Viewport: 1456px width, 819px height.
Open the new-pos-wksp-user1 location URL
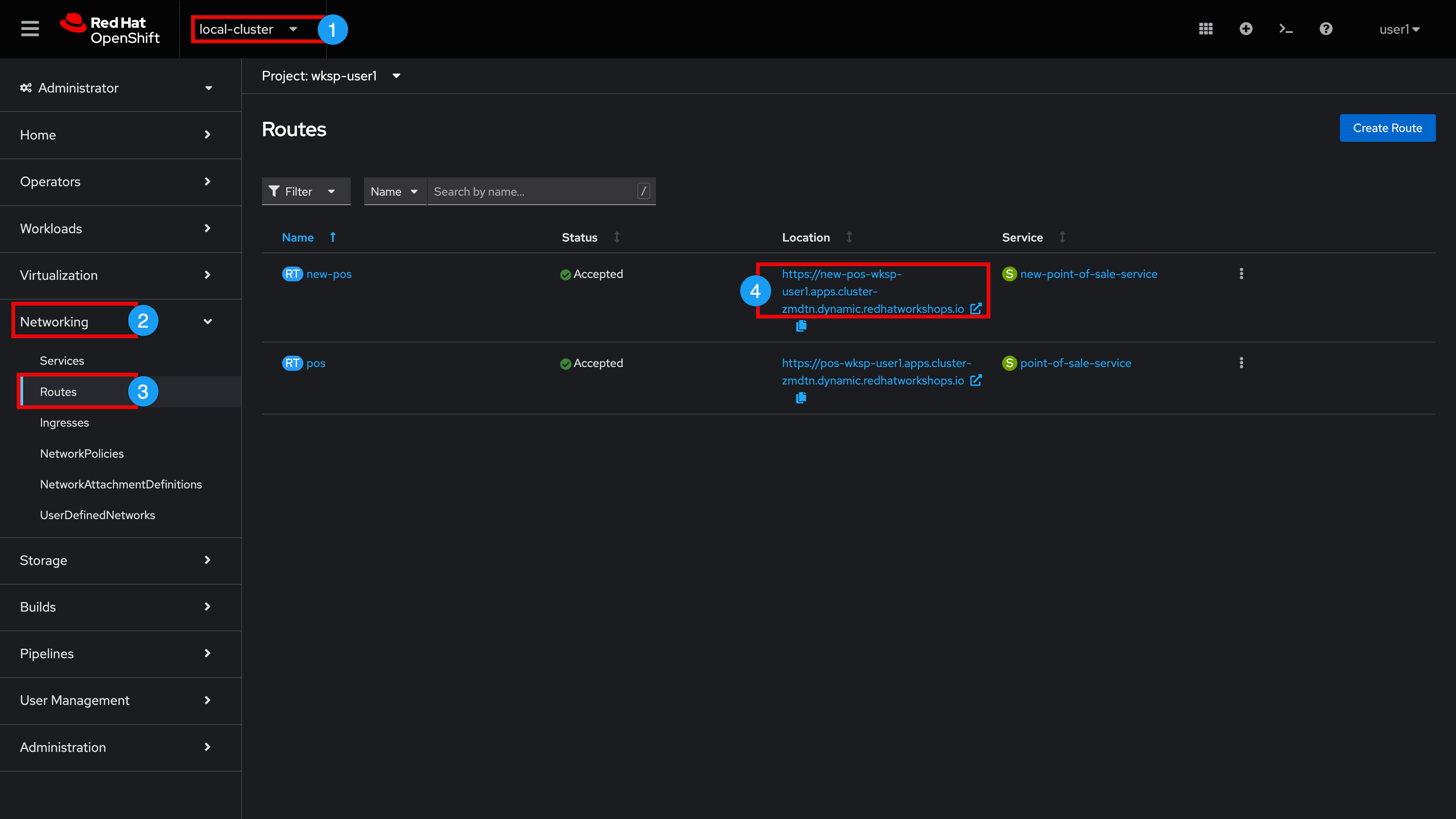873,292
